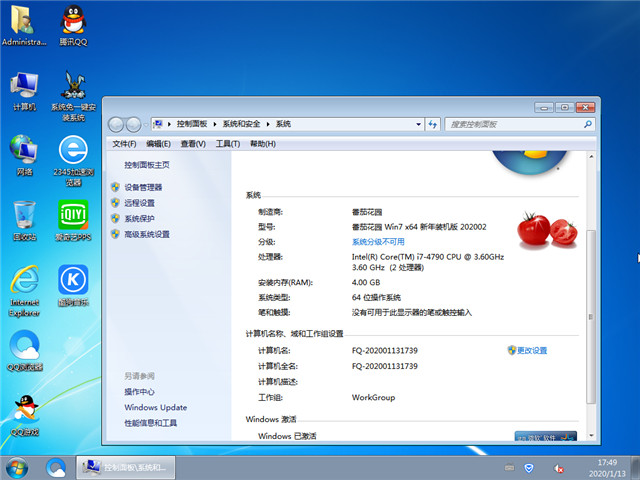Screen dimensions: 640x480
Task: Click the WorkGroup value
Action: point(373,398)
